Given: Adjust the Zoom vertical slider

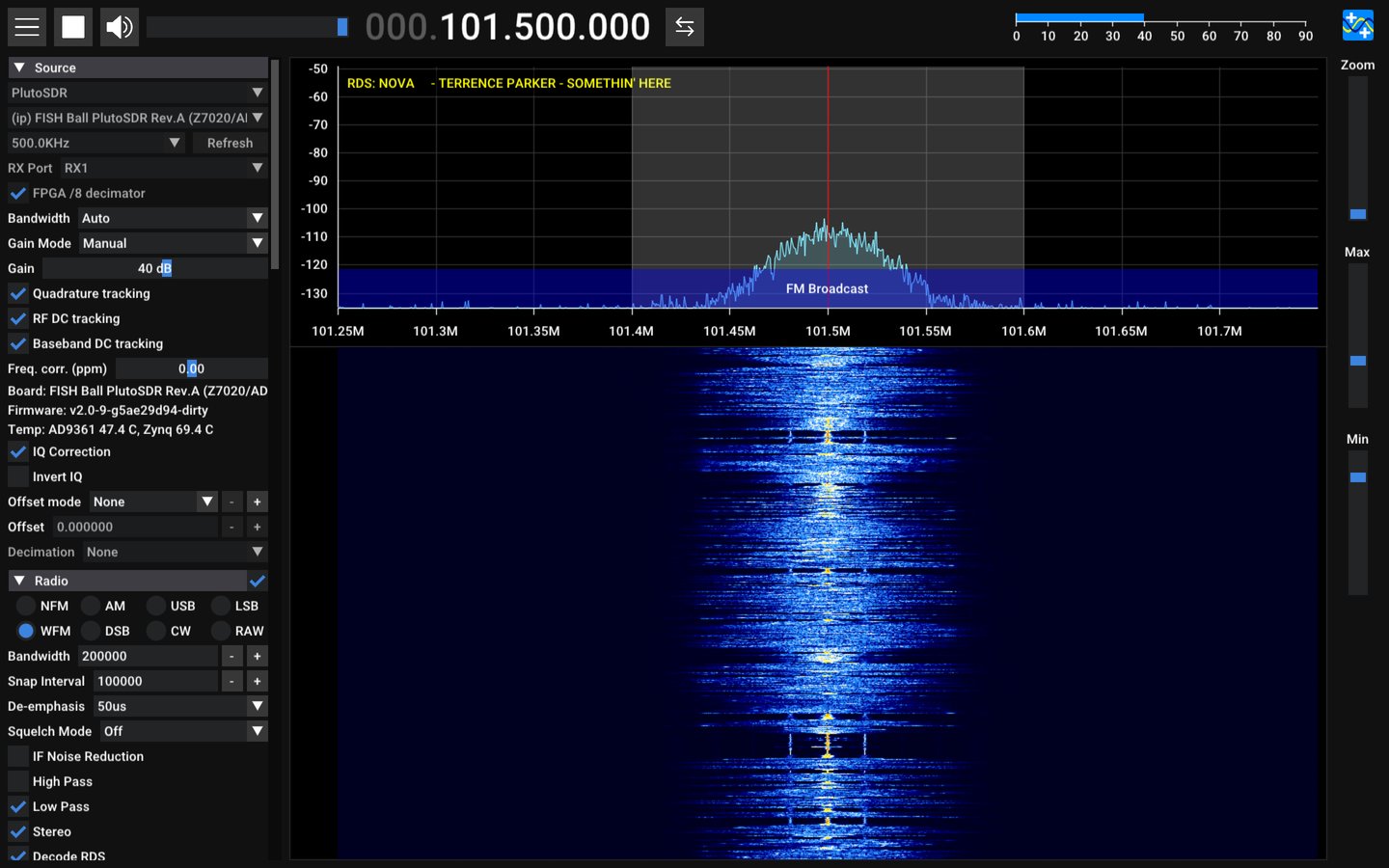Looking at the screenshot, I should click(x=1358, y=149).
